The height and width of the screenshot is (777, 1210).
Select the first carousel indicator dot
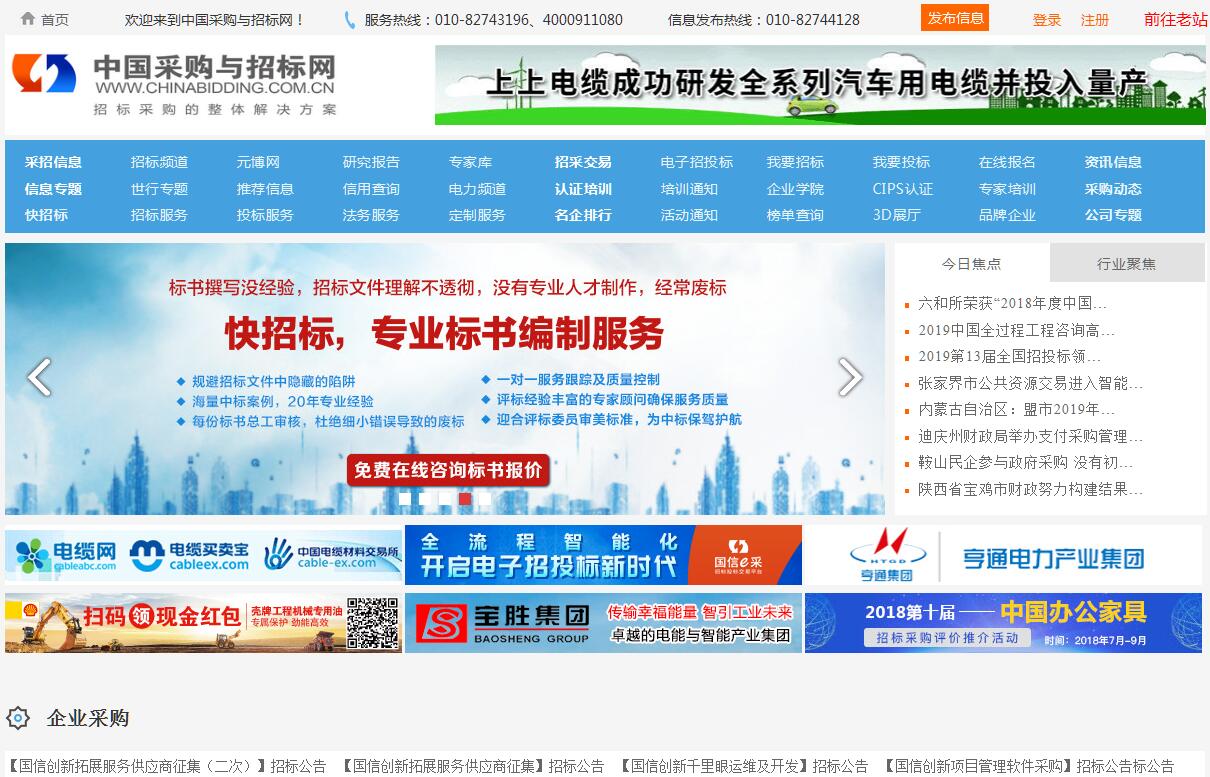(405, 498)
